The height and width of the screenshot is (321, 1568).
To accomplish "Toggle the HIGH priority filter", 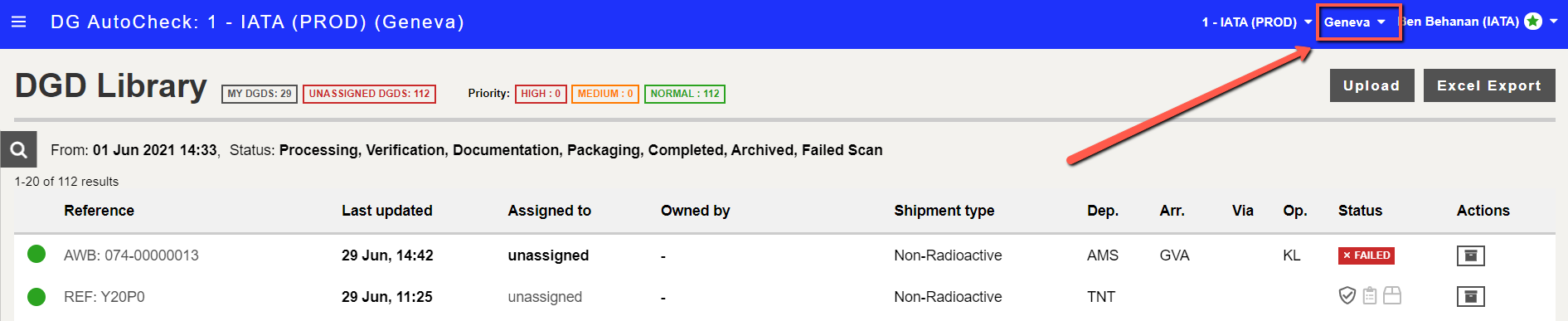I will click(541, 94).
